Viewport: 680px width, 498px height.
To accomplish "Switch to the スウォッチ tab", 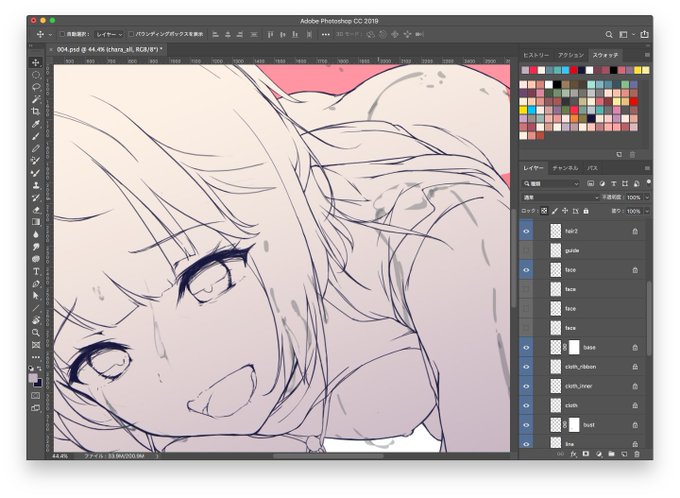I will tap(605, 55).
